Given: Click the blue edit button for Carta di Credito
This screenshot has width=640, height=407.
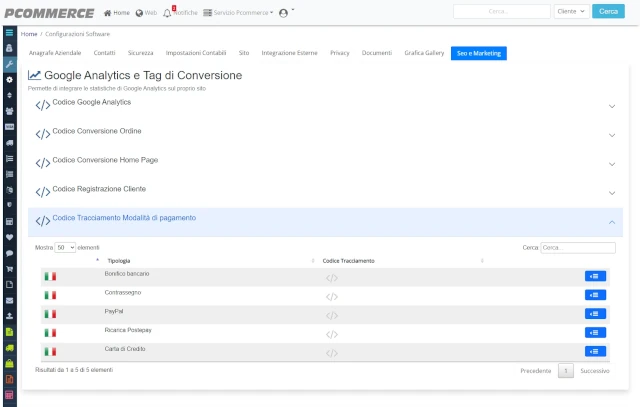Looking at the screenshot, I should coord(595,351).
